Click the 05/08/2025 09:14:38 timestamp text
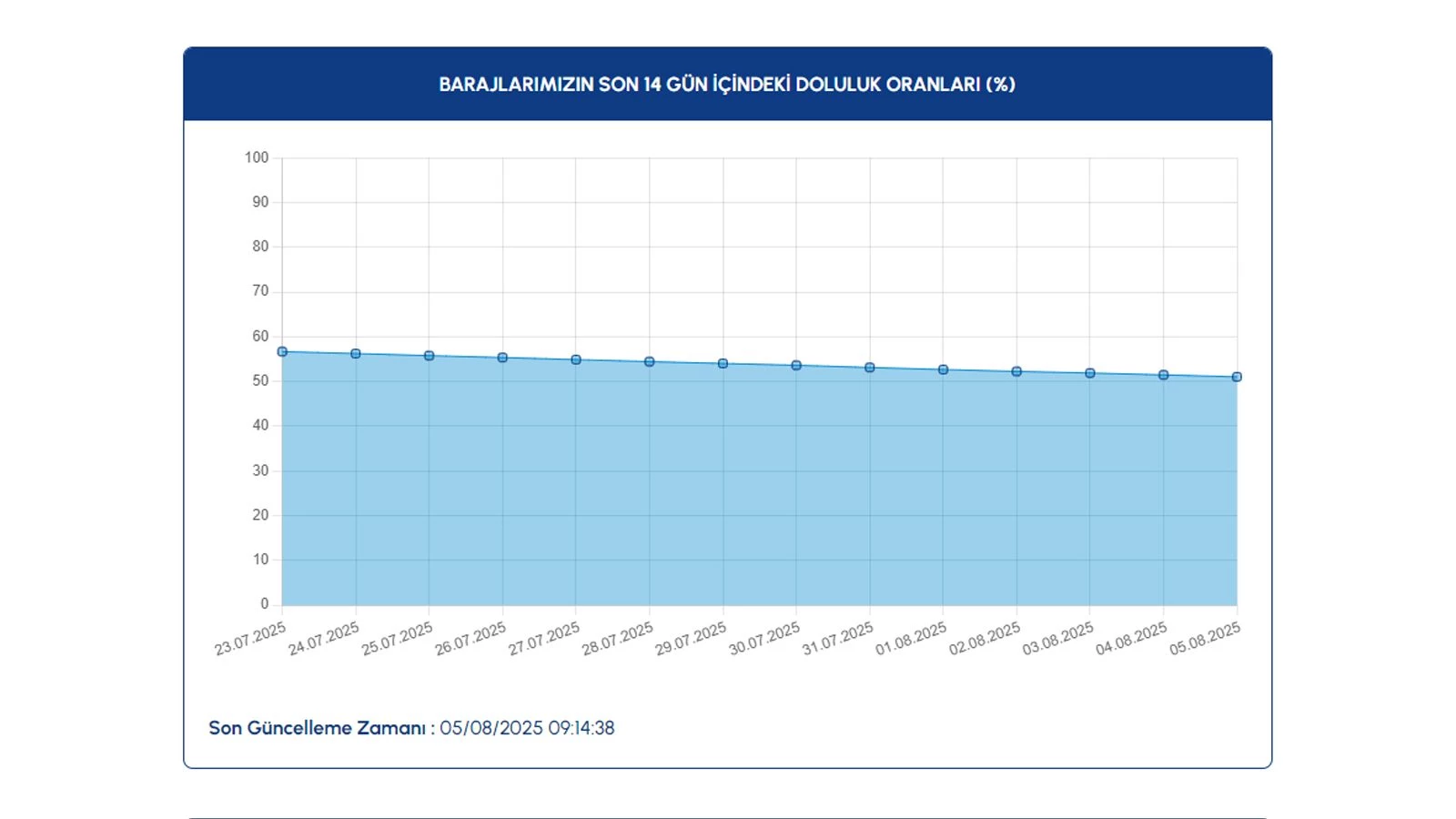Image resolution: width=1456 pixels, height=819 pixels. (527, 728)
